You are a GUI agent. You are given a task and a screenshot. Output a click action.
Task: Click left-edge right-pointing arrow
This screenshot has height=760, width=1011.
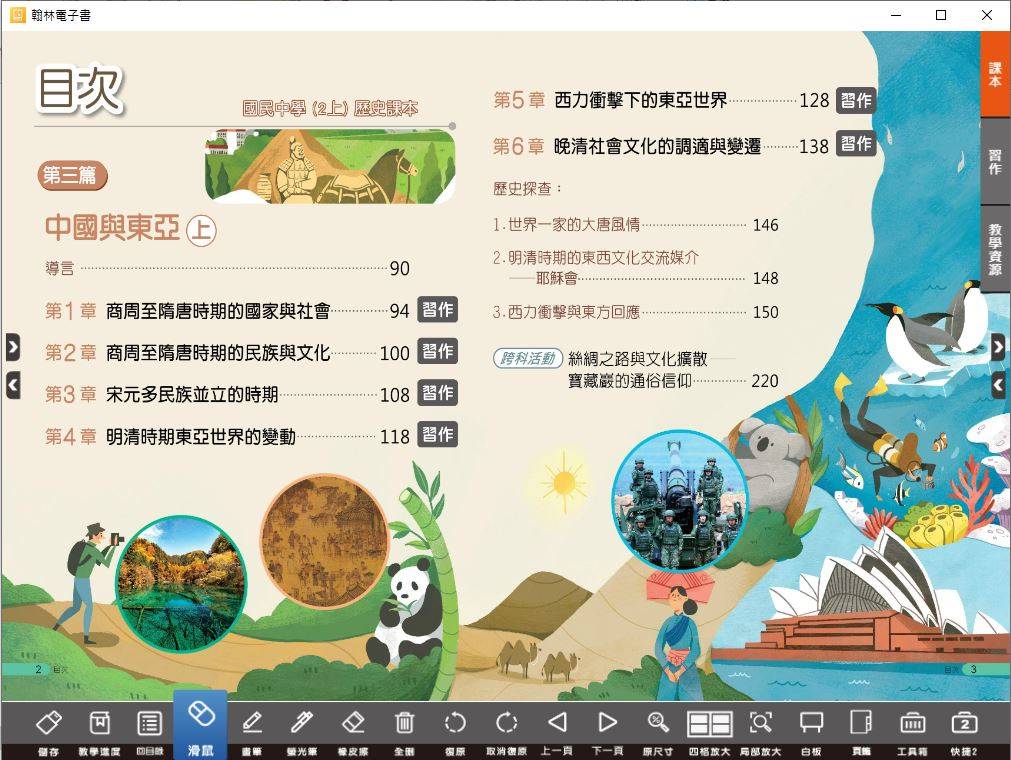coord(13,347)
